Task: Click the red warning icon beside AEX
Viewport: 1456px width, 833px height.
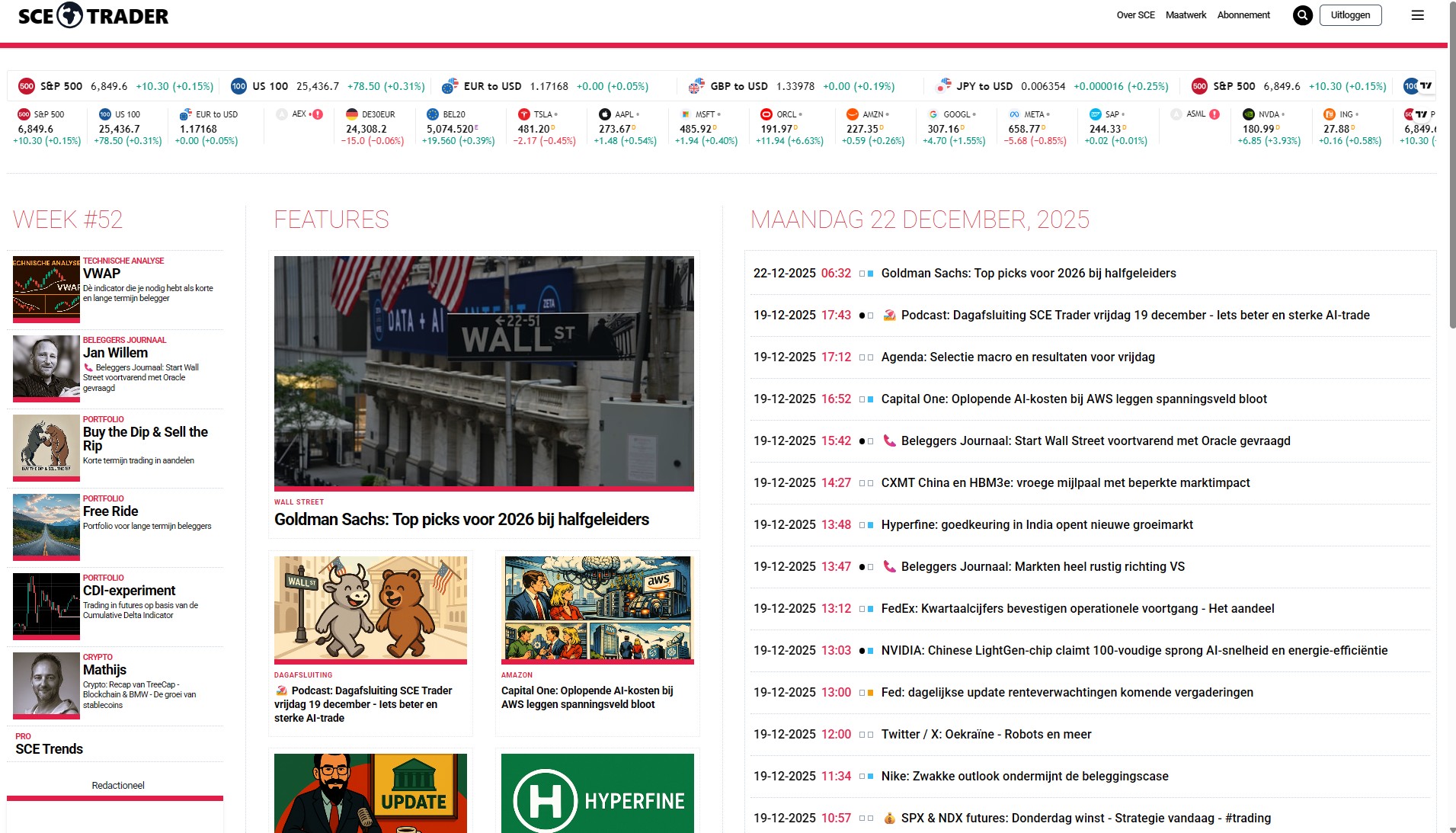Action: pos(318,114)
